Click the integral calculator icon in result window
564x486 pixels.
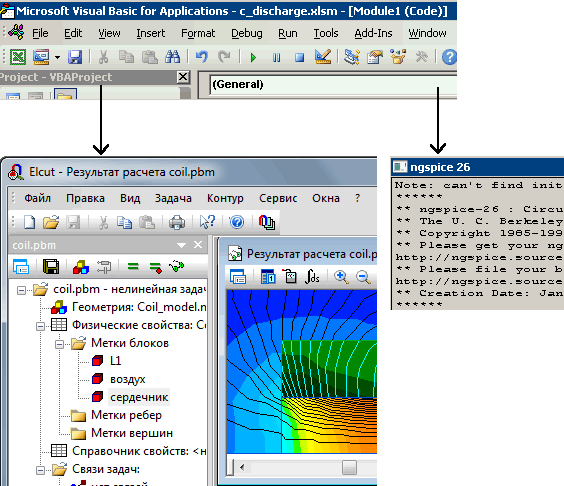(312, 277)
